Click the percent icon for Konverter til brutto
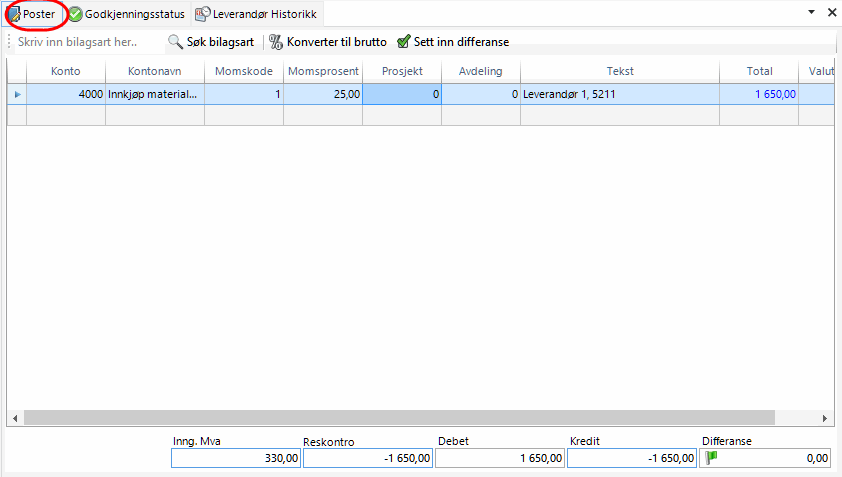The width and height of the screenshot is (842, 477). click(x=276, y=42)
